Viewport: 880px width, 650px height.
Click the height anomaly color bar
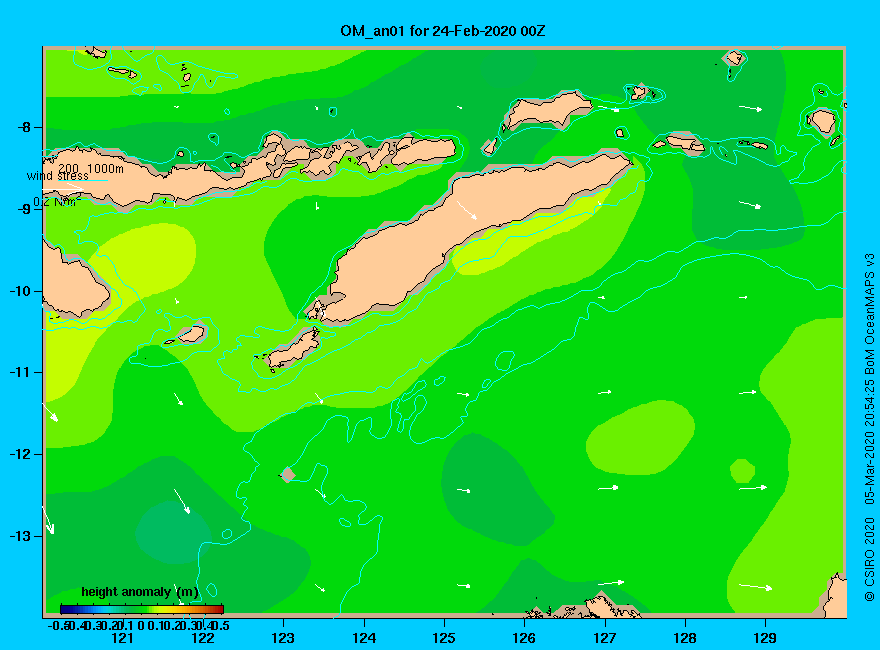[142, 609]
